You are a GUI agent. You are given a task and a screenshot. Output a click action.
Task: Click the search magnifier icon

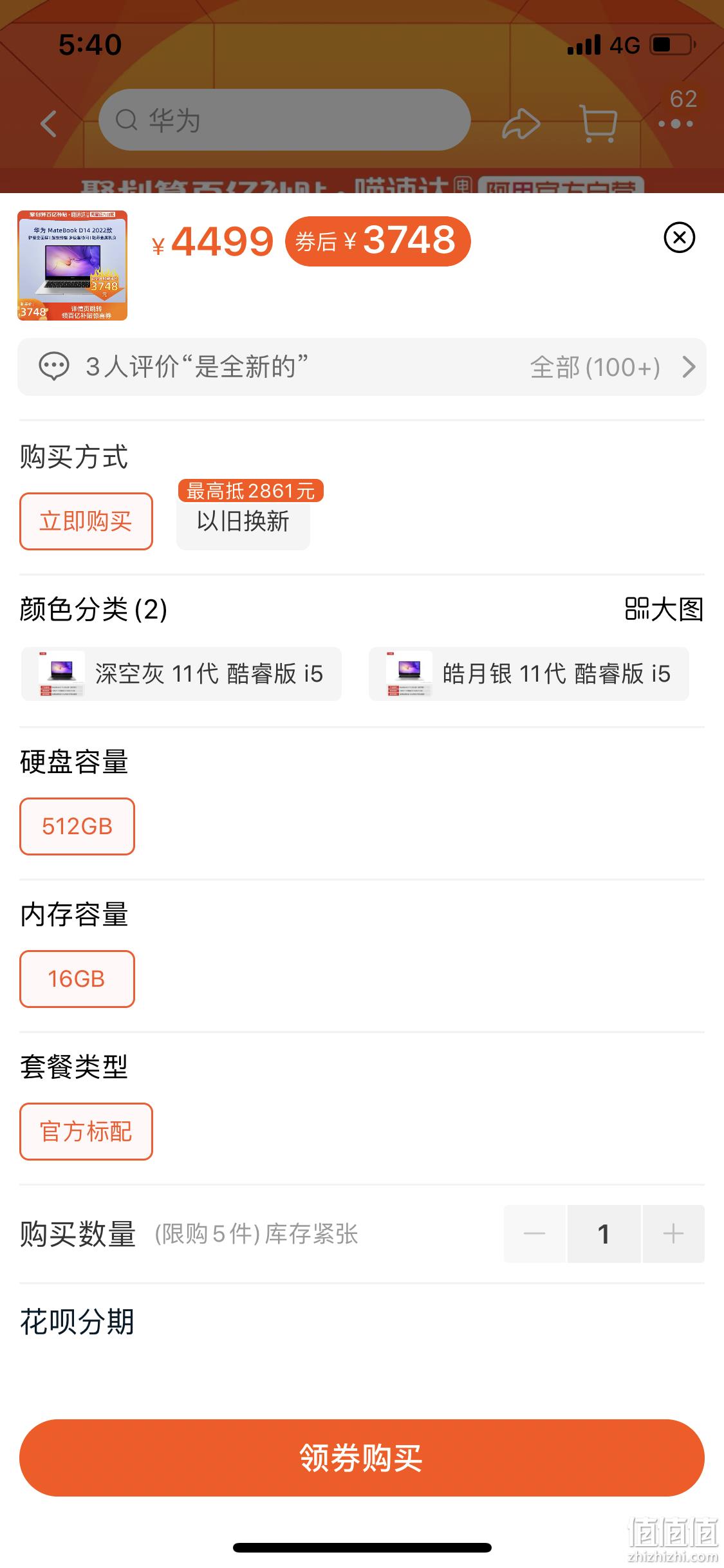coord(126,120)
